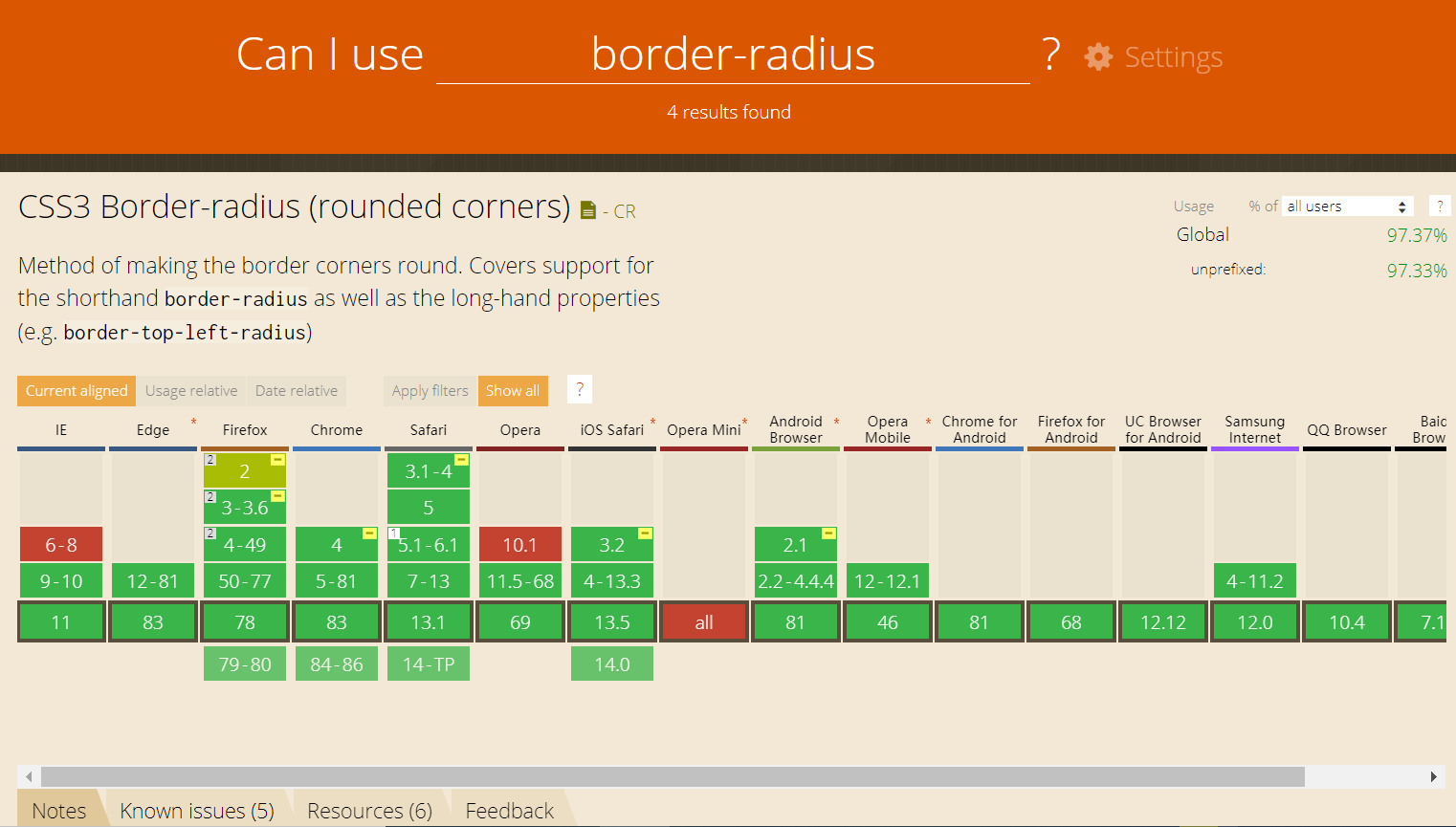
Task: Click the yellow prefix marker on Firefox 3-3.6
Action: [277, 496]
